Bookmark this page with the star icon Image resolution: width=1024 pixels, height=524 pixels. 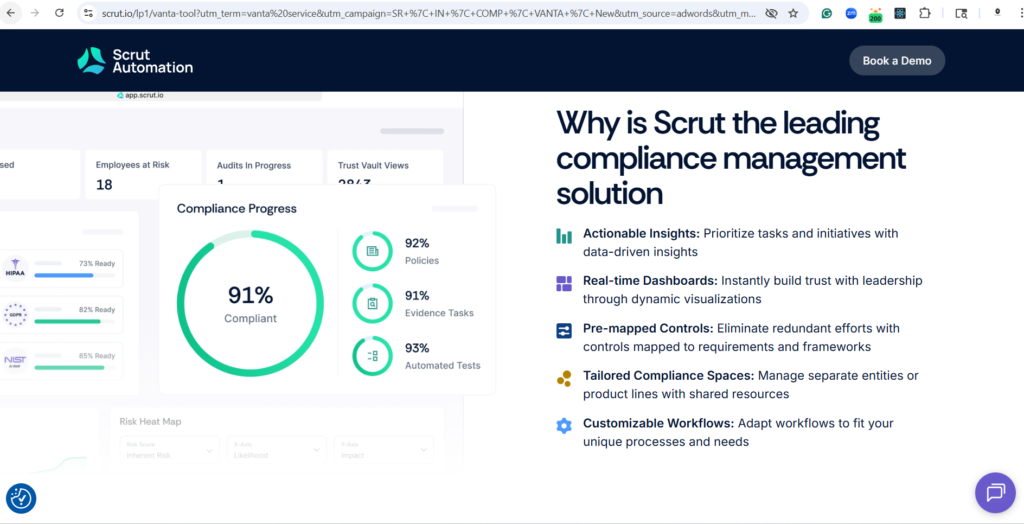793,14
